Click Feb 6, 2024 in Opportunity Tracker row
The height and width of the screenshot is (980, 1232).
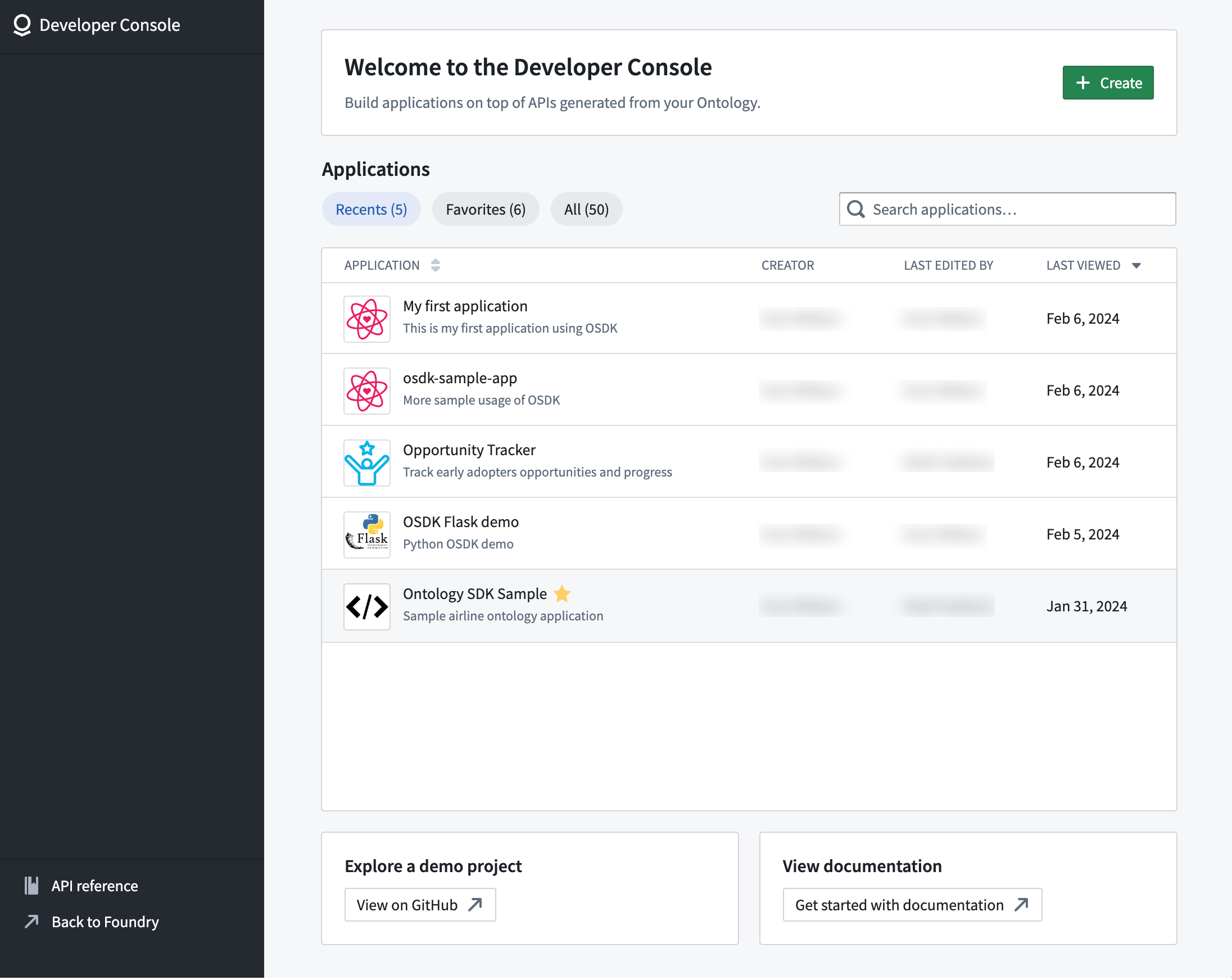tap(1083, 463)
